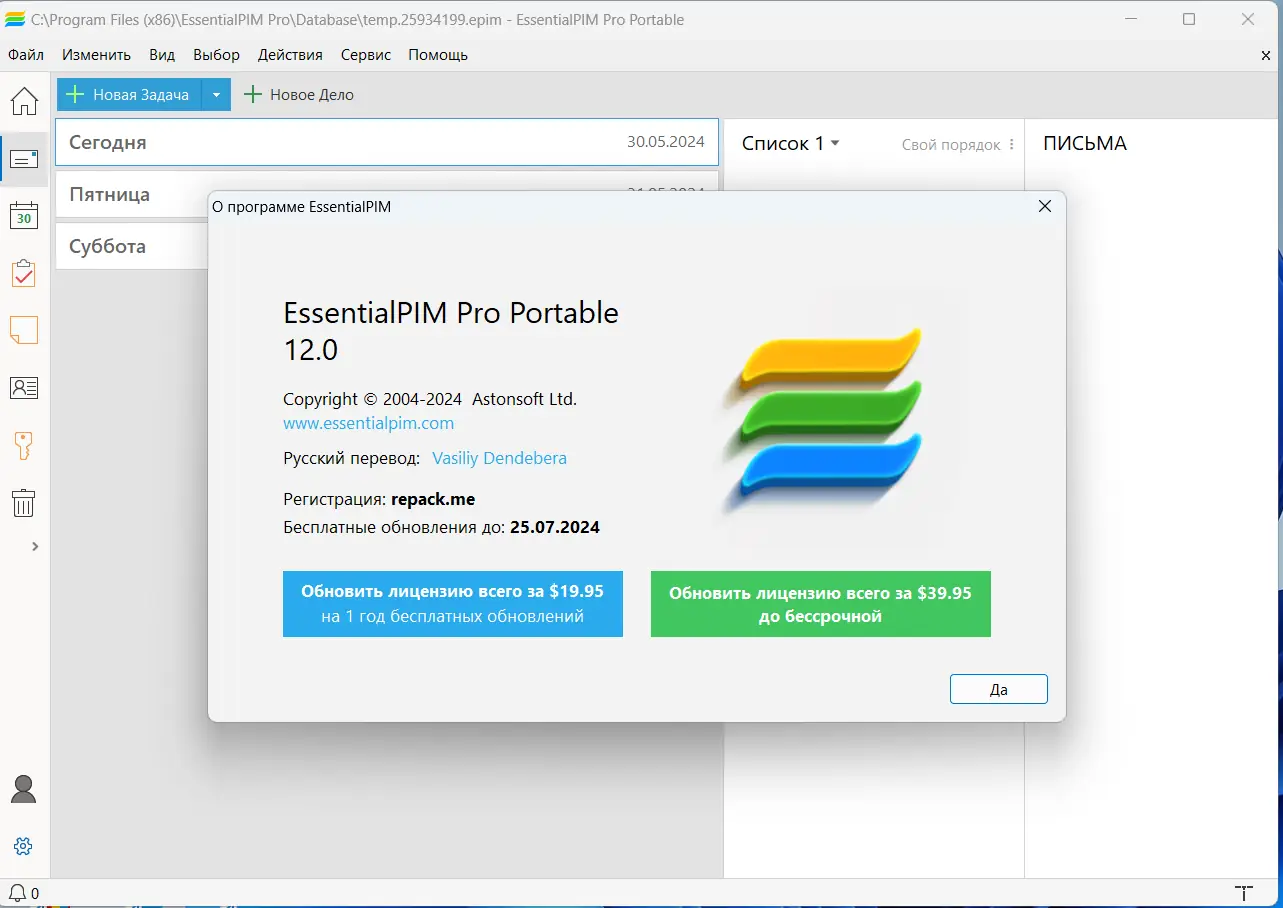Open the Действия menu

pos(290,55)
